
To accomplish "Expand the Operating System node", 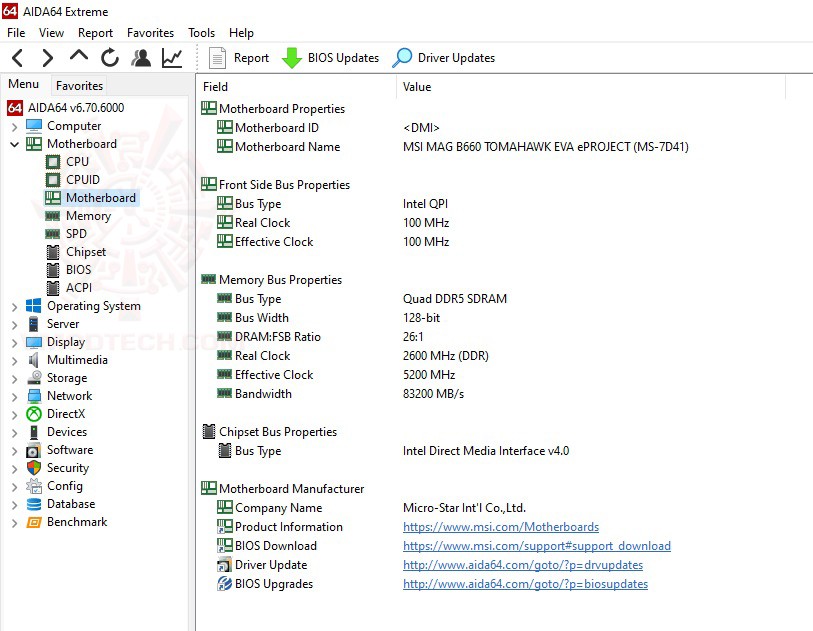I will click(15, 306).
